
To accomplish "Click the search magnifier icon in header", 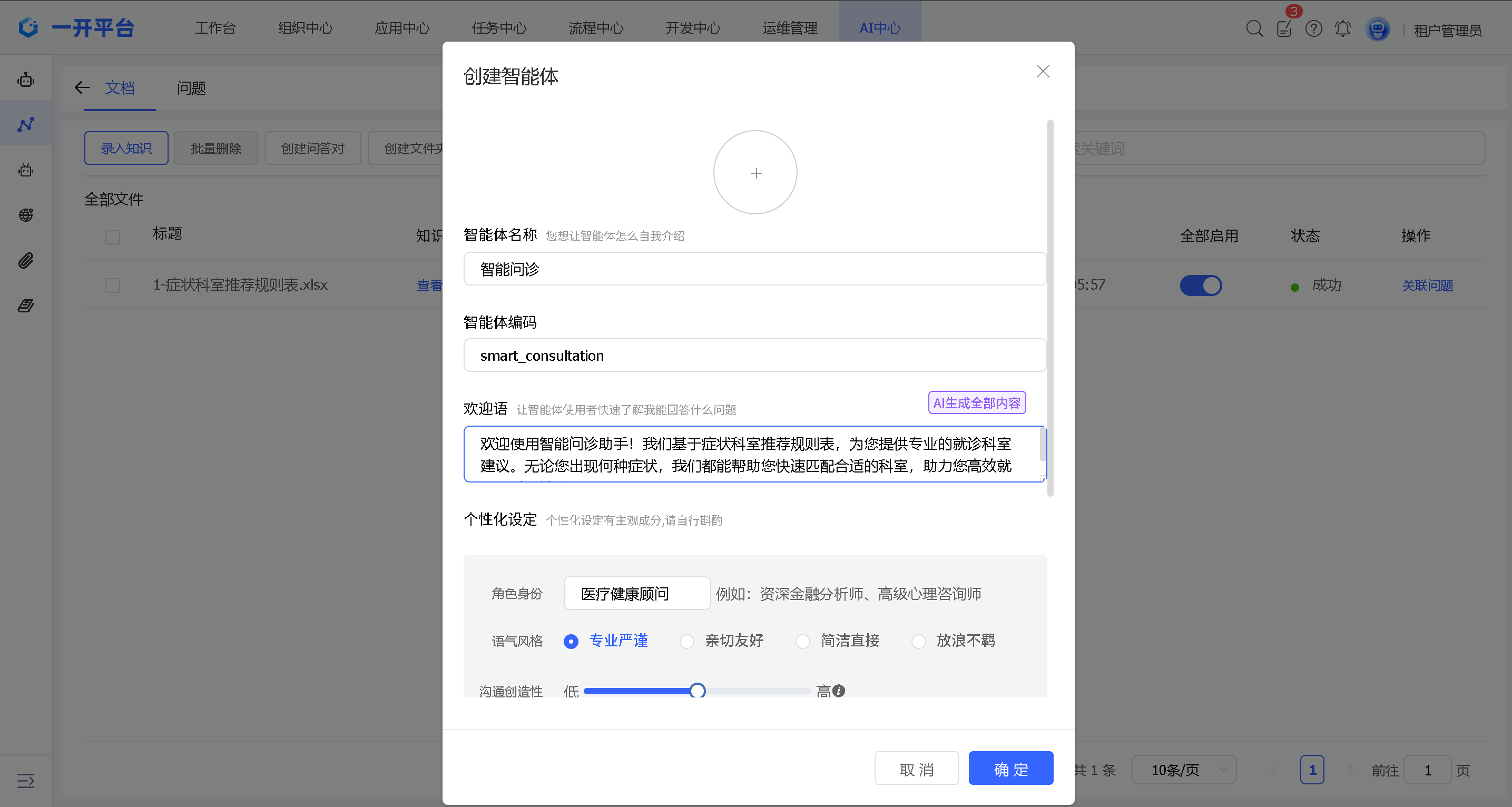I will pyautogui.click(x=1254, y=28).
